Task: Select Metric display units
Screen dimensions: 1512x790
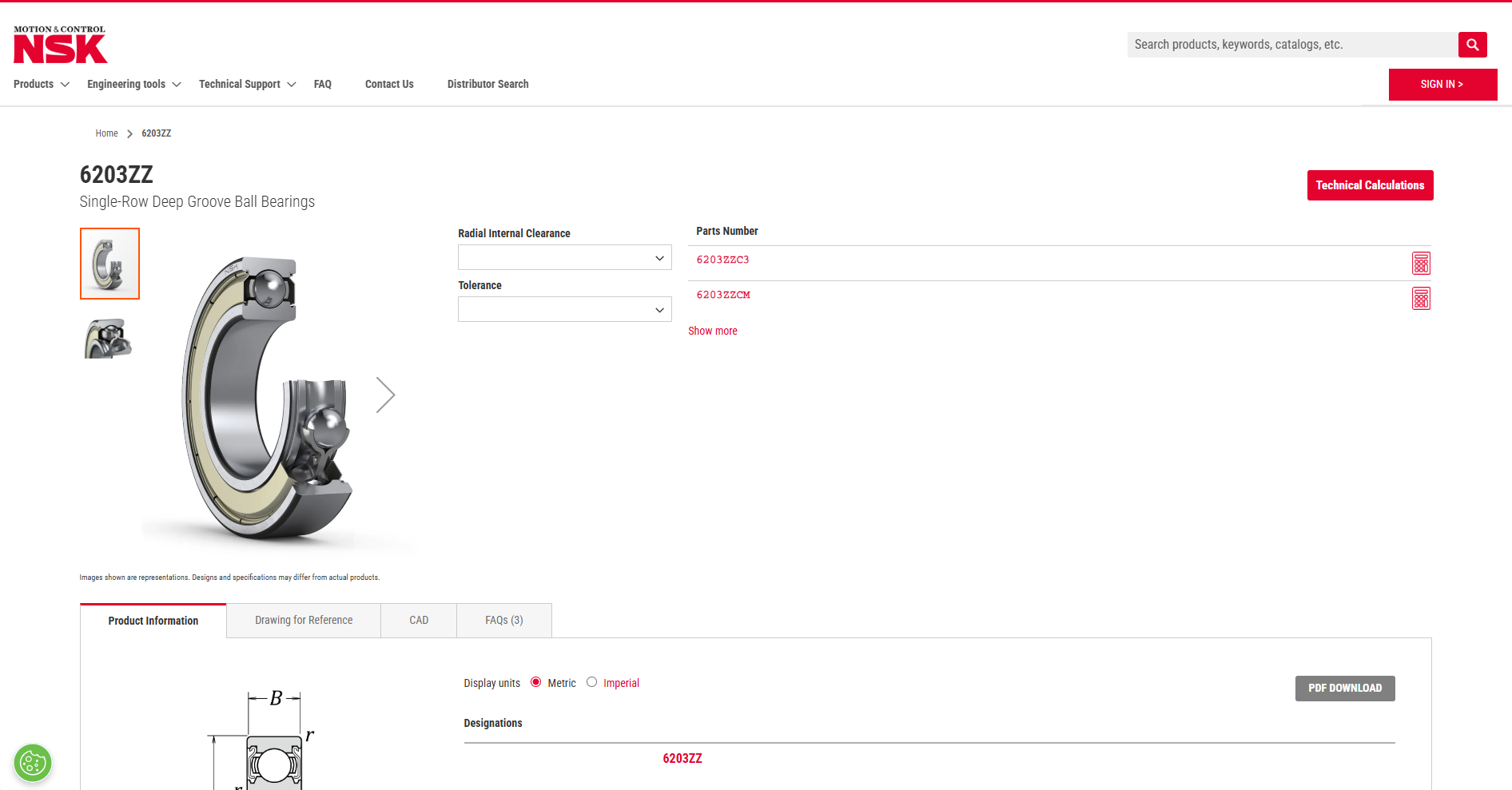Action: pos(535,682)
